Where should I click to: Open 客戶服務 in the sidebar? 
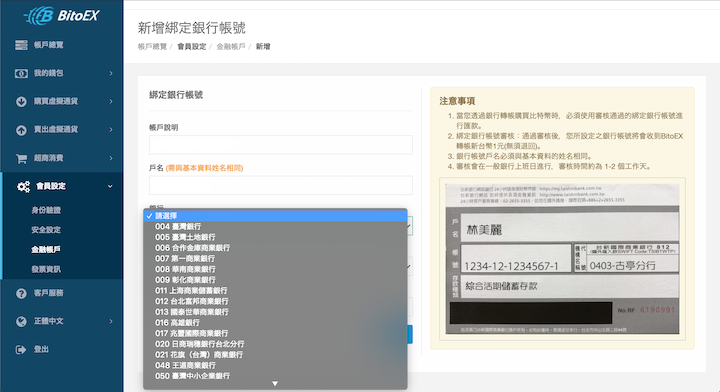point(49,293)
